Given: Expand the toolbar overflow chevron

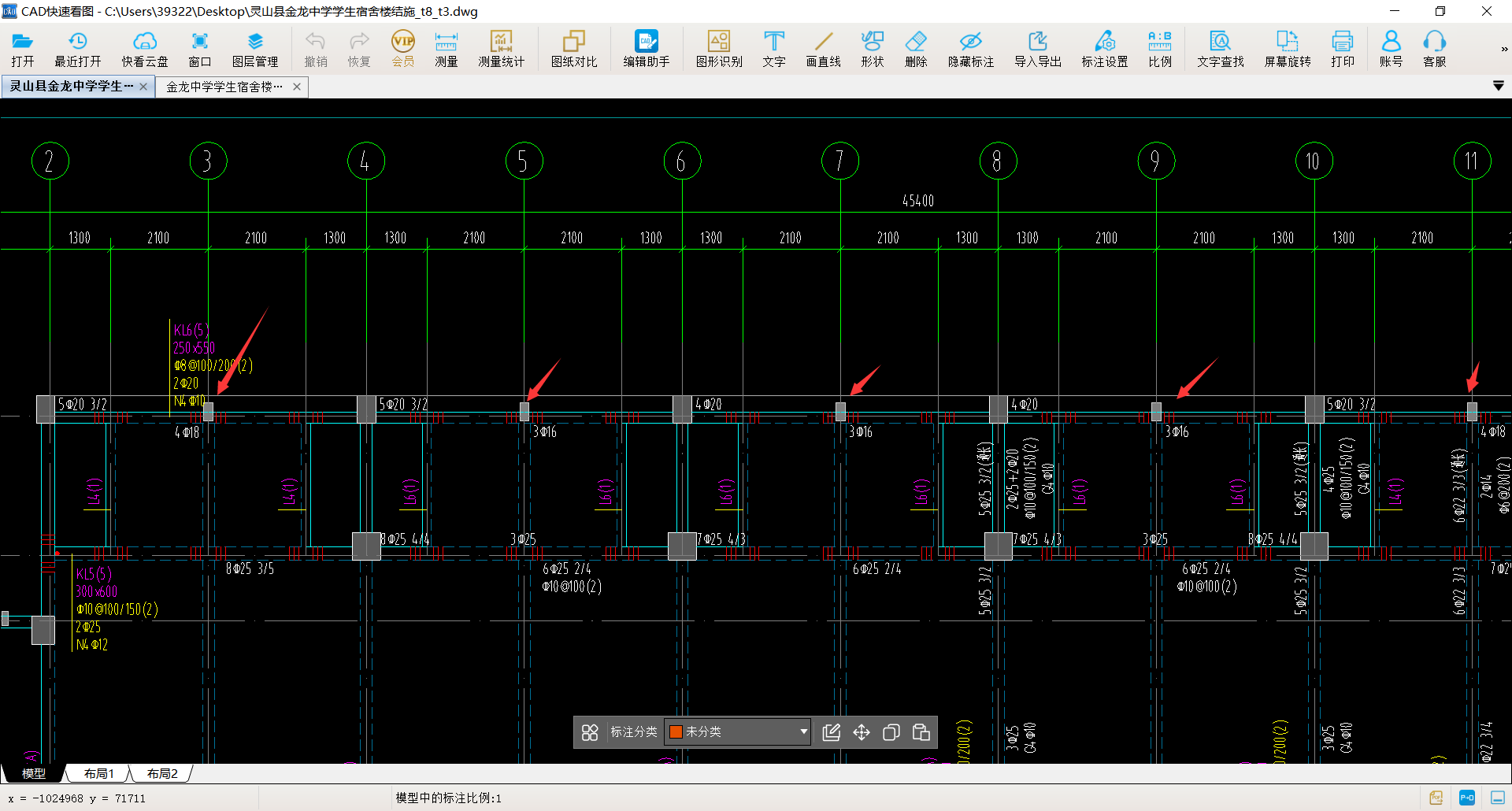Looking at the screenshot, I should click(1503, 49).
